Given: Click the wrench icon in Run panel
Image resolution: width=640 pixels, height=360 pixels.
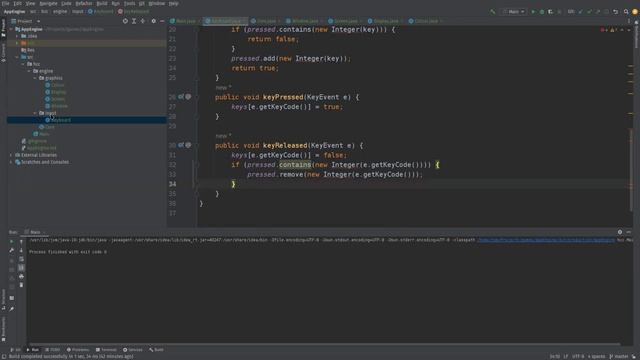Looking at the screenshot, I should point(12,250).
